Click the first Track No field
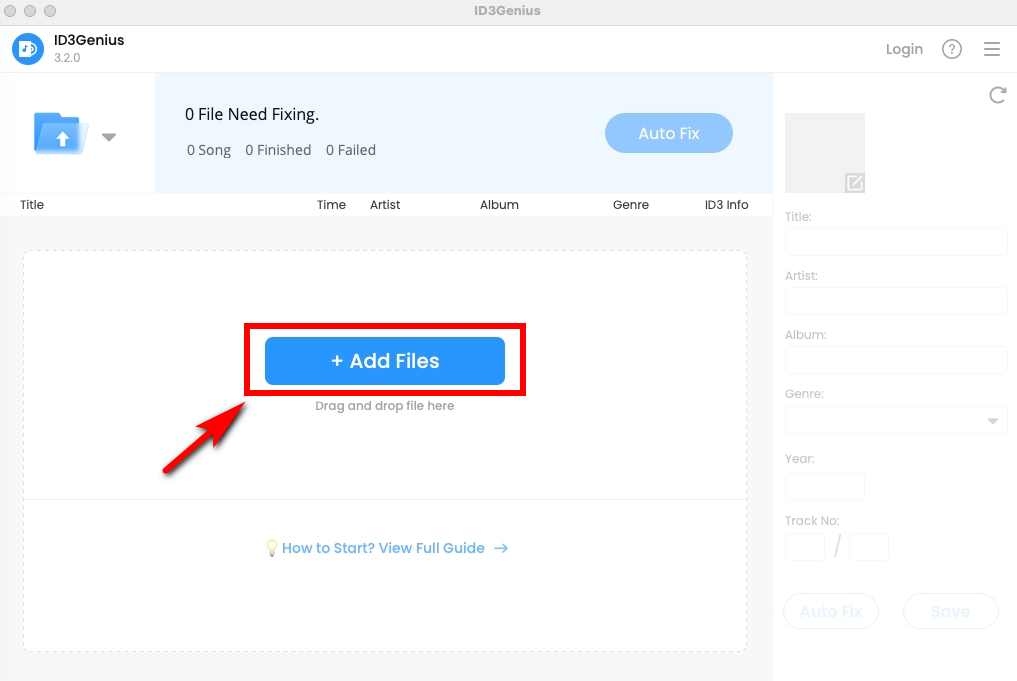The width and height of the screenshot is (1017, 681). 804,547
